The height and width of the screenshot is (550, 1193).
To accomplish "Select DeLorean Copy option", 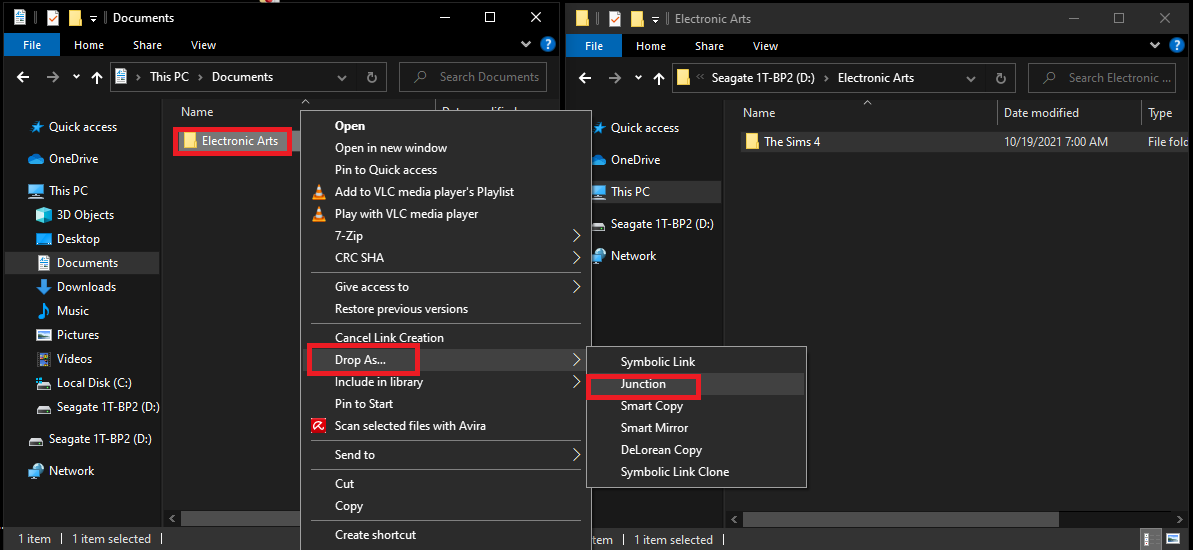I will [661, 450].
